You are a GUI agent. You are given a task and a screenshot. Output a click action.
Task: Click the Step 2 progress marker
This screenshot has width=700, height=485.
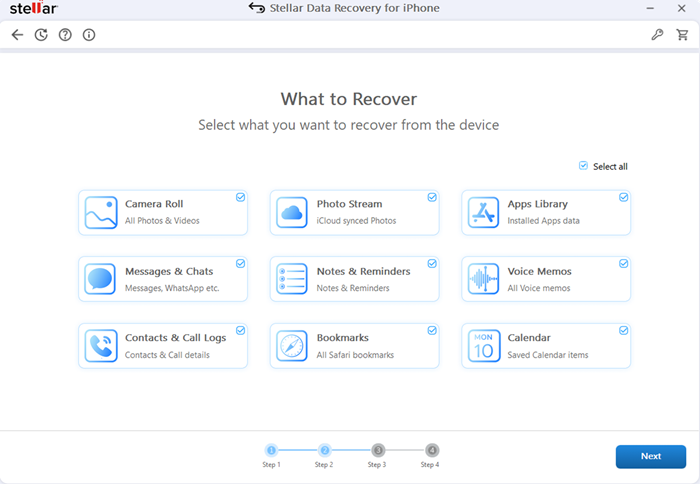pyautogui.click(x=325, y=451)
